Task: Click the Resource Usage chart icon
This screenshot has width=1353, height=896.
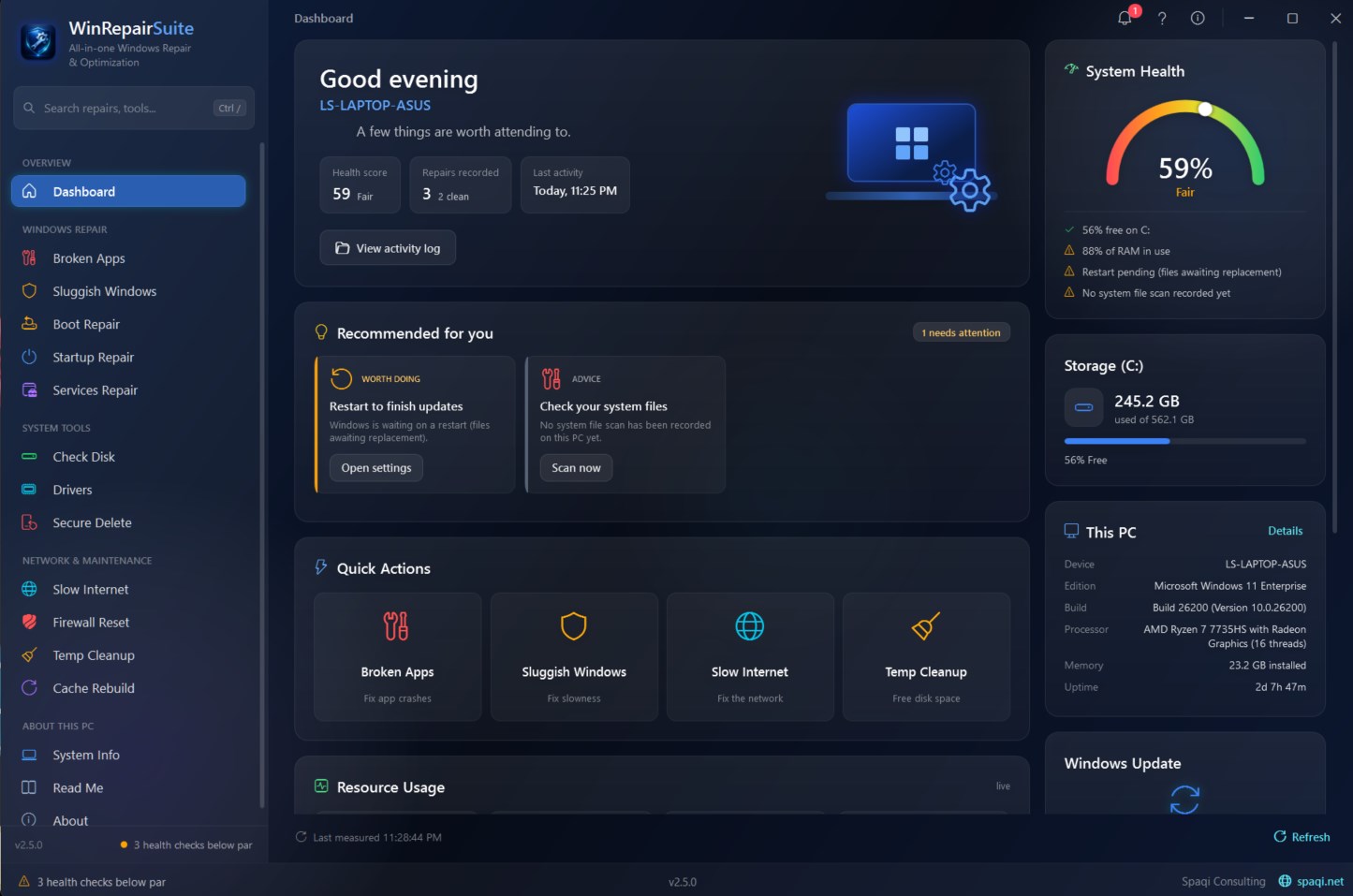Action: click(x=321, y=786)
